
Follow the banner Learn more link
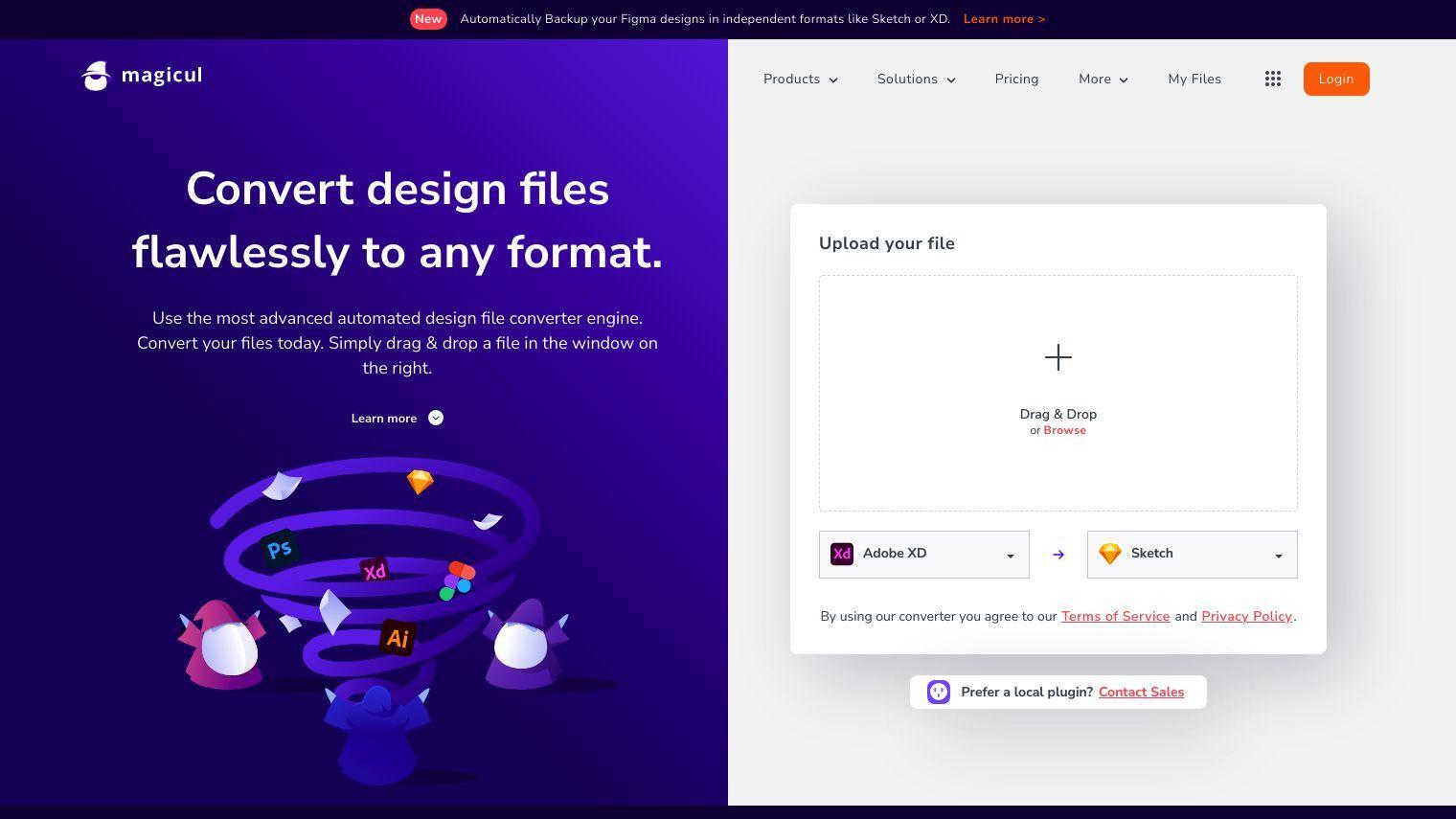point(1004,19)
